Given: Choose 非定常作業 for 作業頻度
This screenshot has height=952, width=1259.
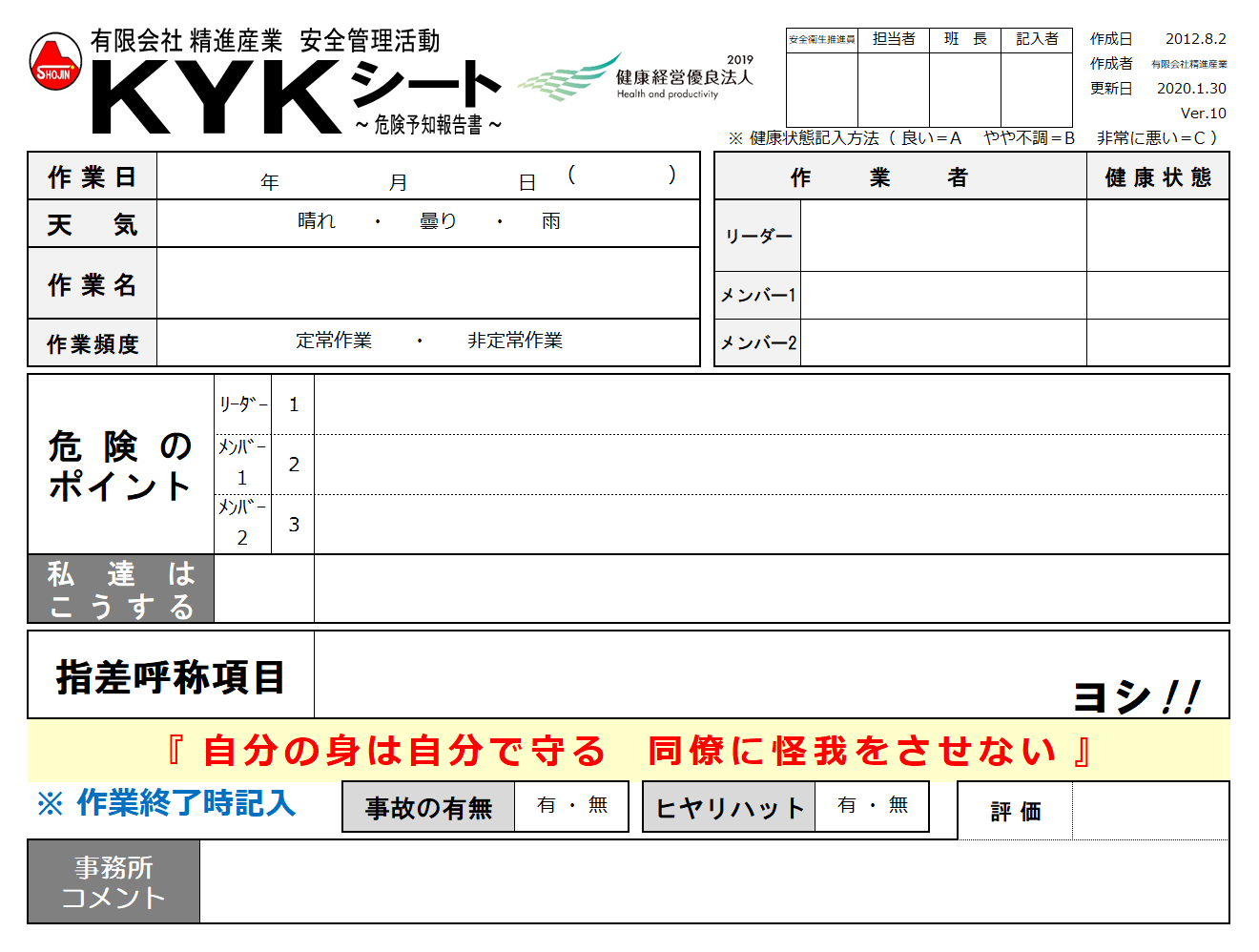Looking at the screenshot, I should tap(515, 341).
